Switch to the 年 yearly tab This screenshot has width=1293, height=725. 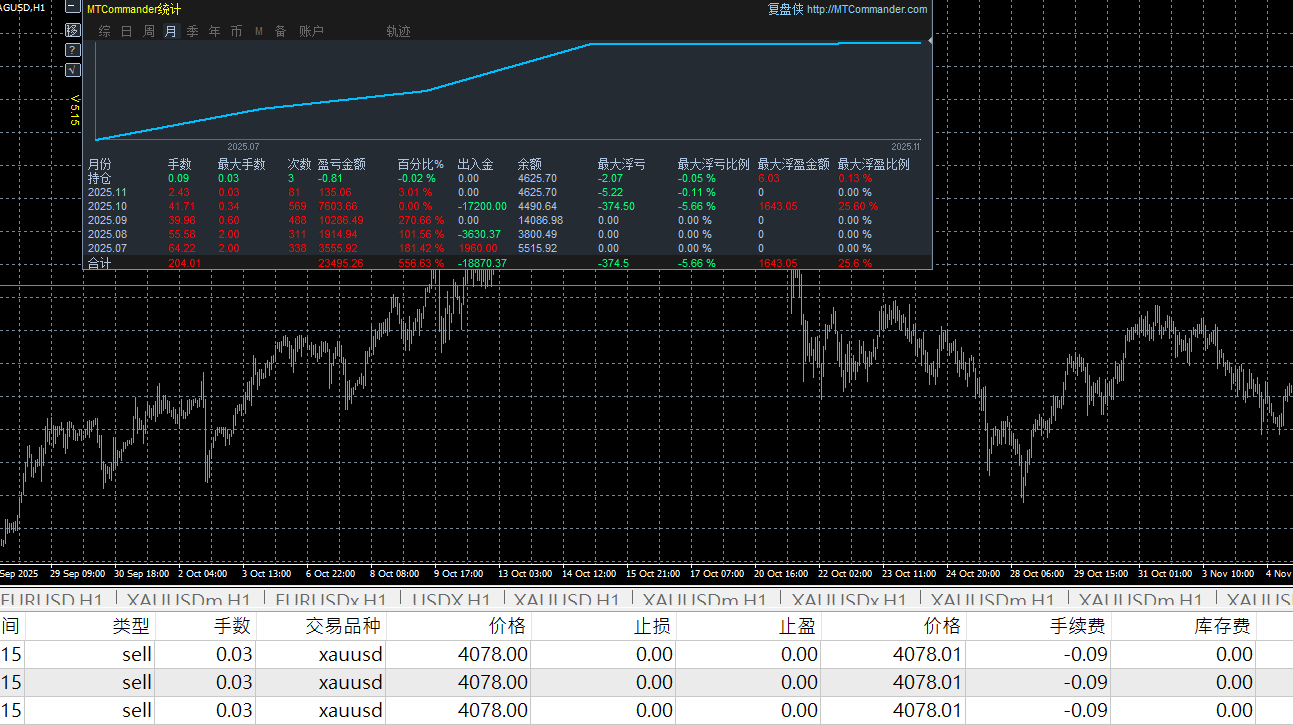pos(214,32)
